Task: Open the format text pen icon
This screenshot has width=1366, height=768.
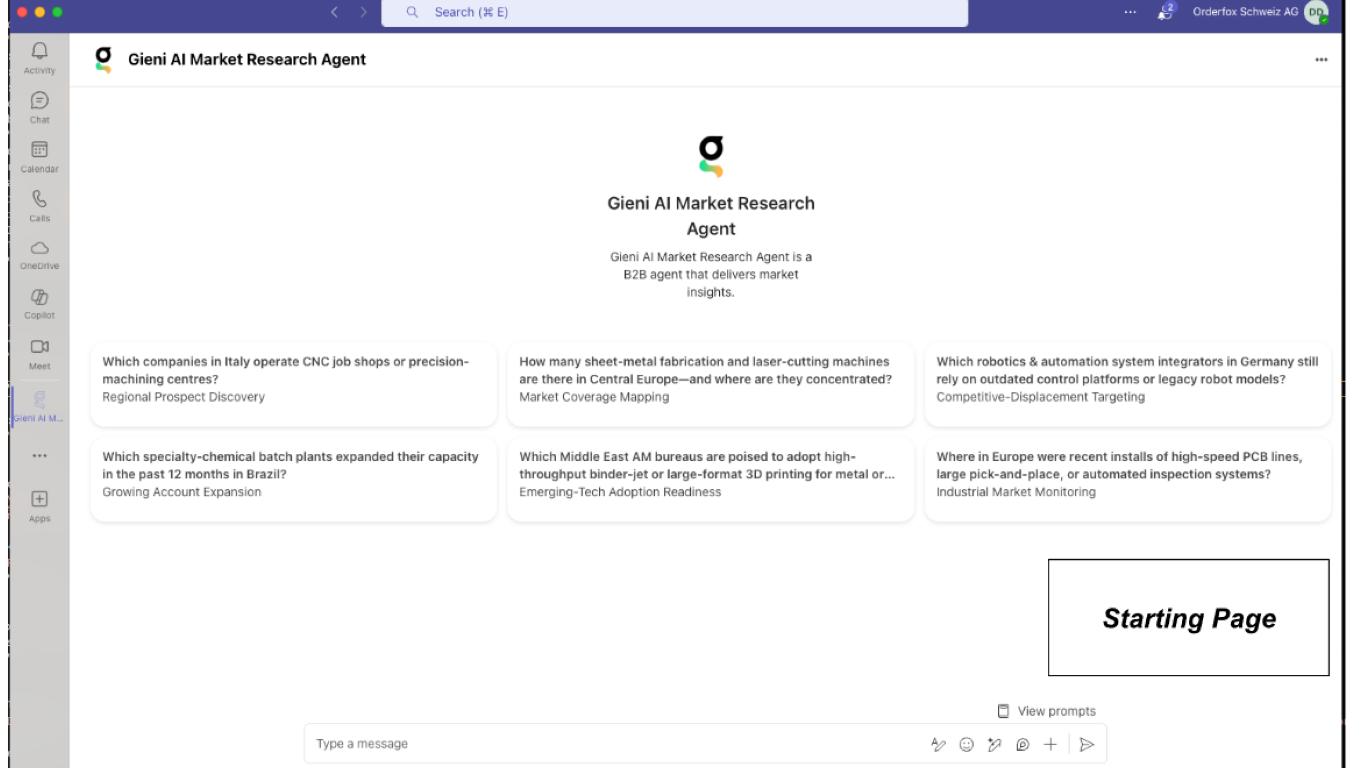Action: (x=938, y=744)
